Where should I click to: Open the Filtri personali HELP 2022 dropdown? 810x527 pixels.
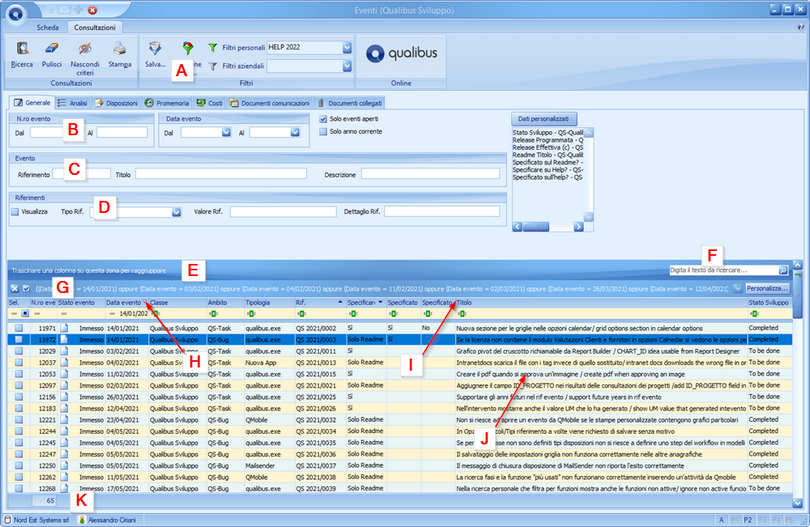pyautogui.click(x=347, y=48)
